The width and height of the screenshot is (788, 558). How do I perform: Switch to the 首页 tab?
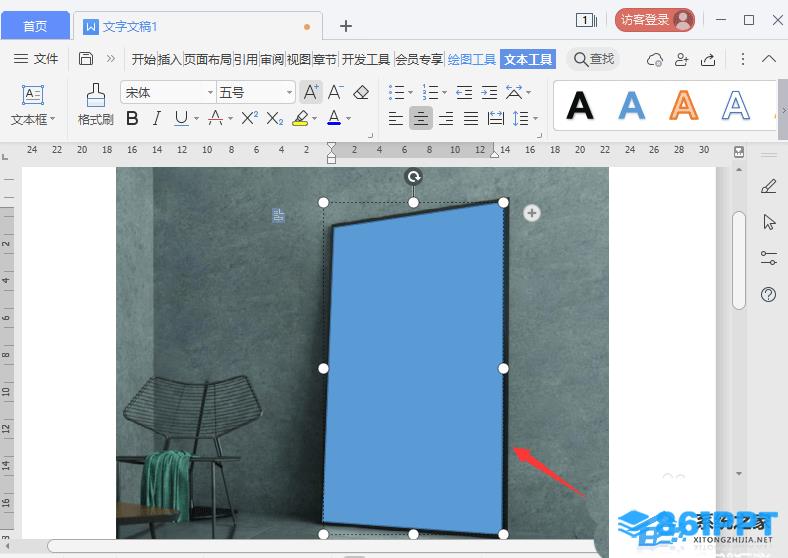click(35, 26)
